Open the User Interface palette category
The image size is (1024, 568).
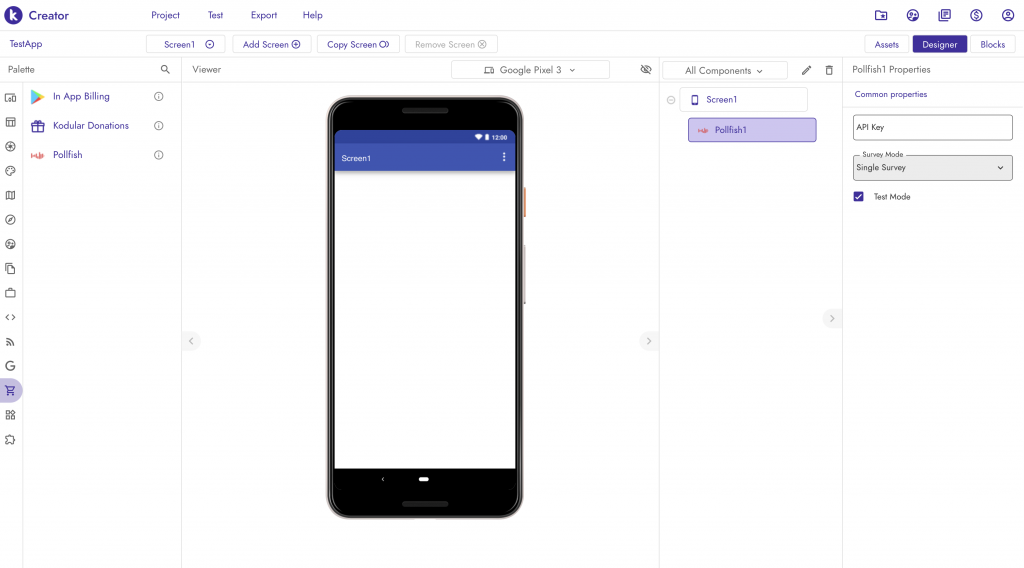tap(10, 98)
